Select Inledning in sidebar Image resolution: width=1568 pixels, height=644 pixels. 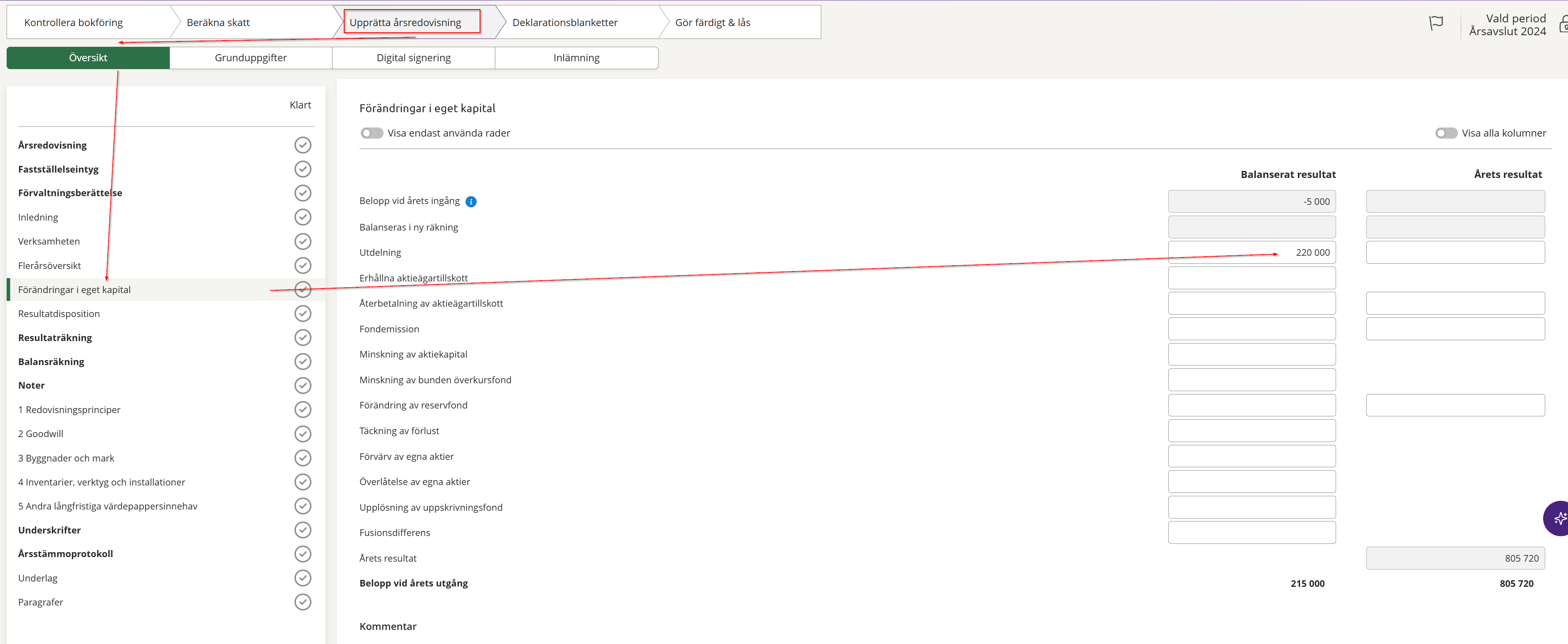point(39,217)
